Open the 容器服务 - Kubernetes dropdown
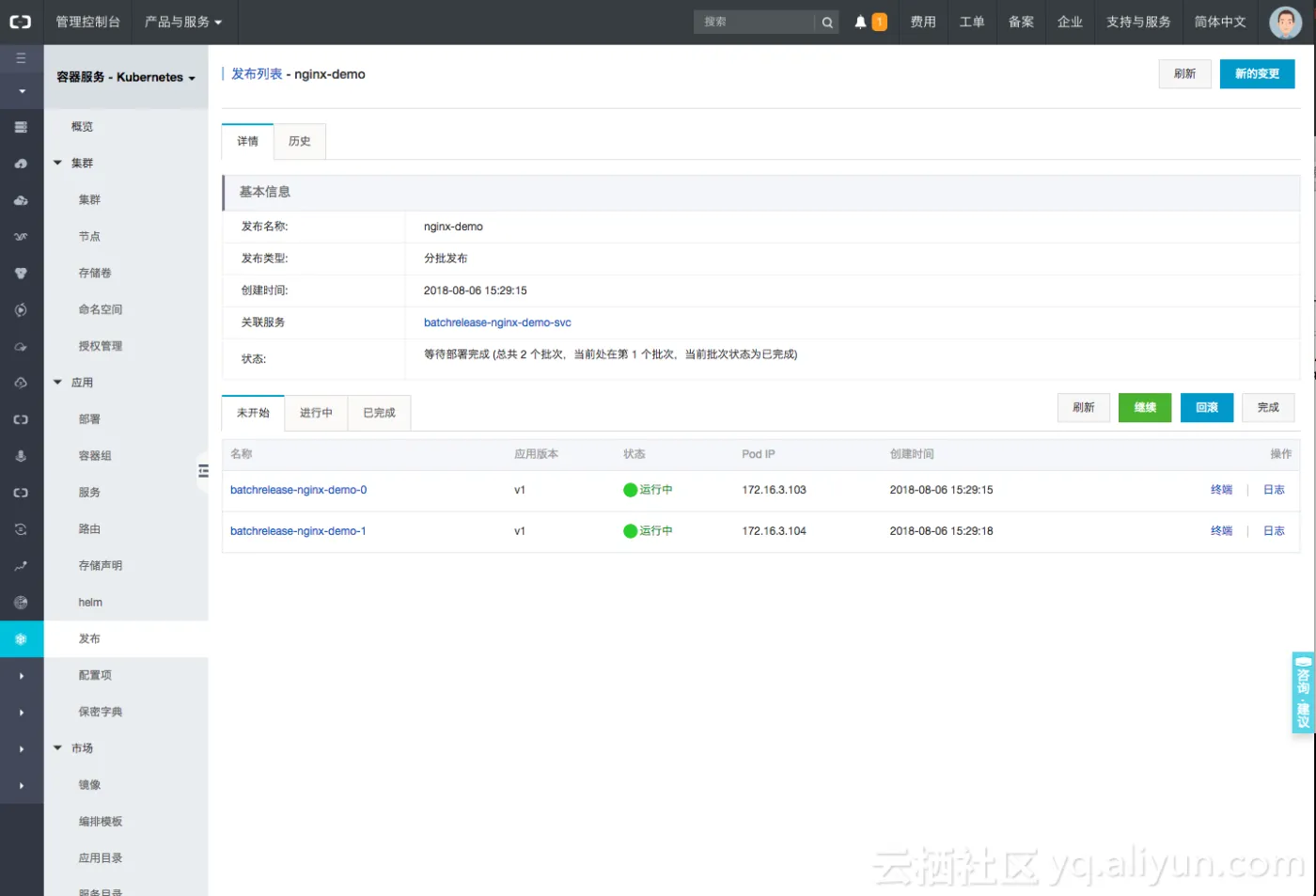Screen dimensions: 1316x896 tap(126, 77)
